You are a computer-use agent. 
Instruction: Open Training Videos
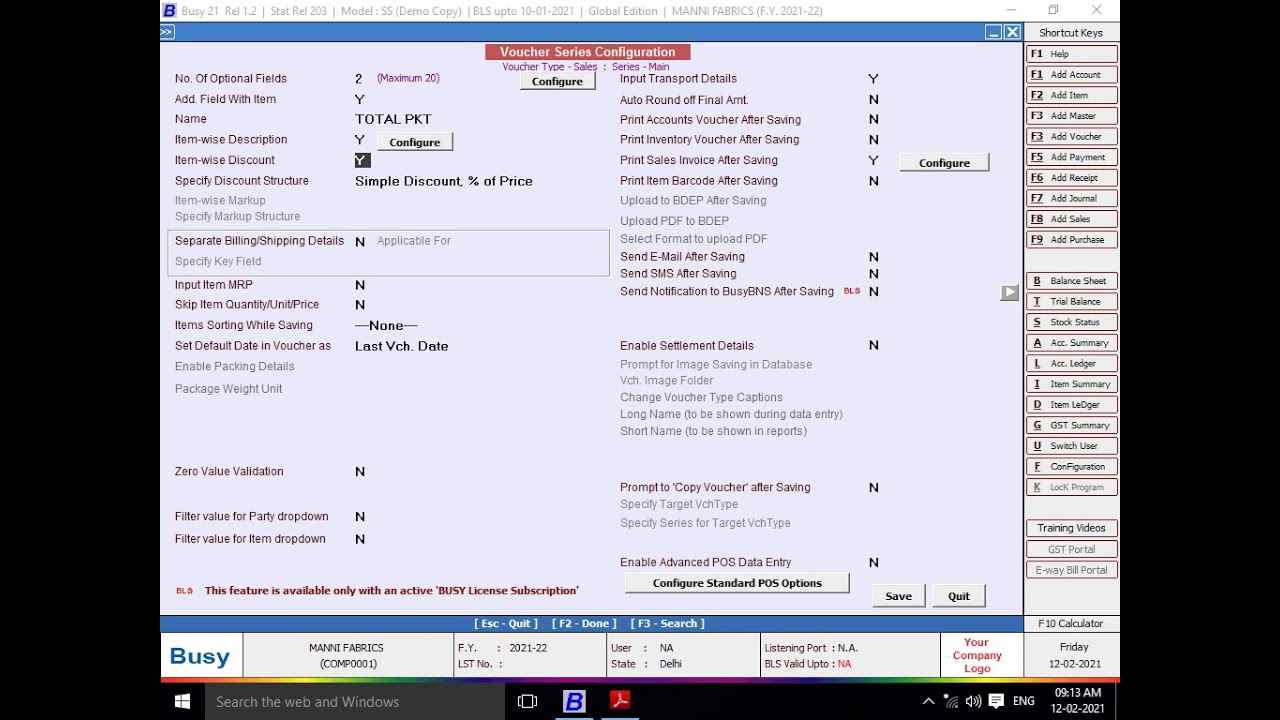[1071, 528]
